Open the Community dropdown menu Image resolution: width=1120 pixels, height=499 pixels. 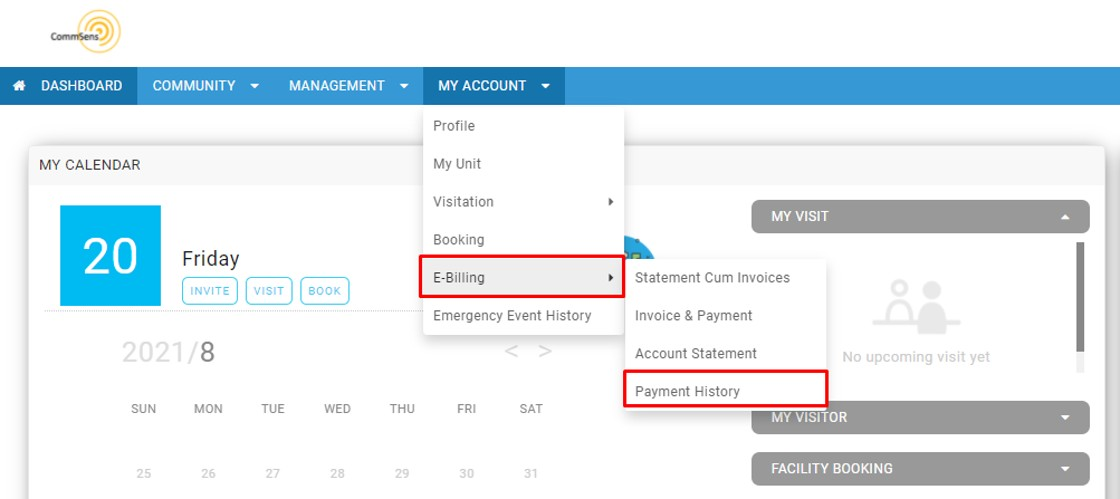click(206, 86)
